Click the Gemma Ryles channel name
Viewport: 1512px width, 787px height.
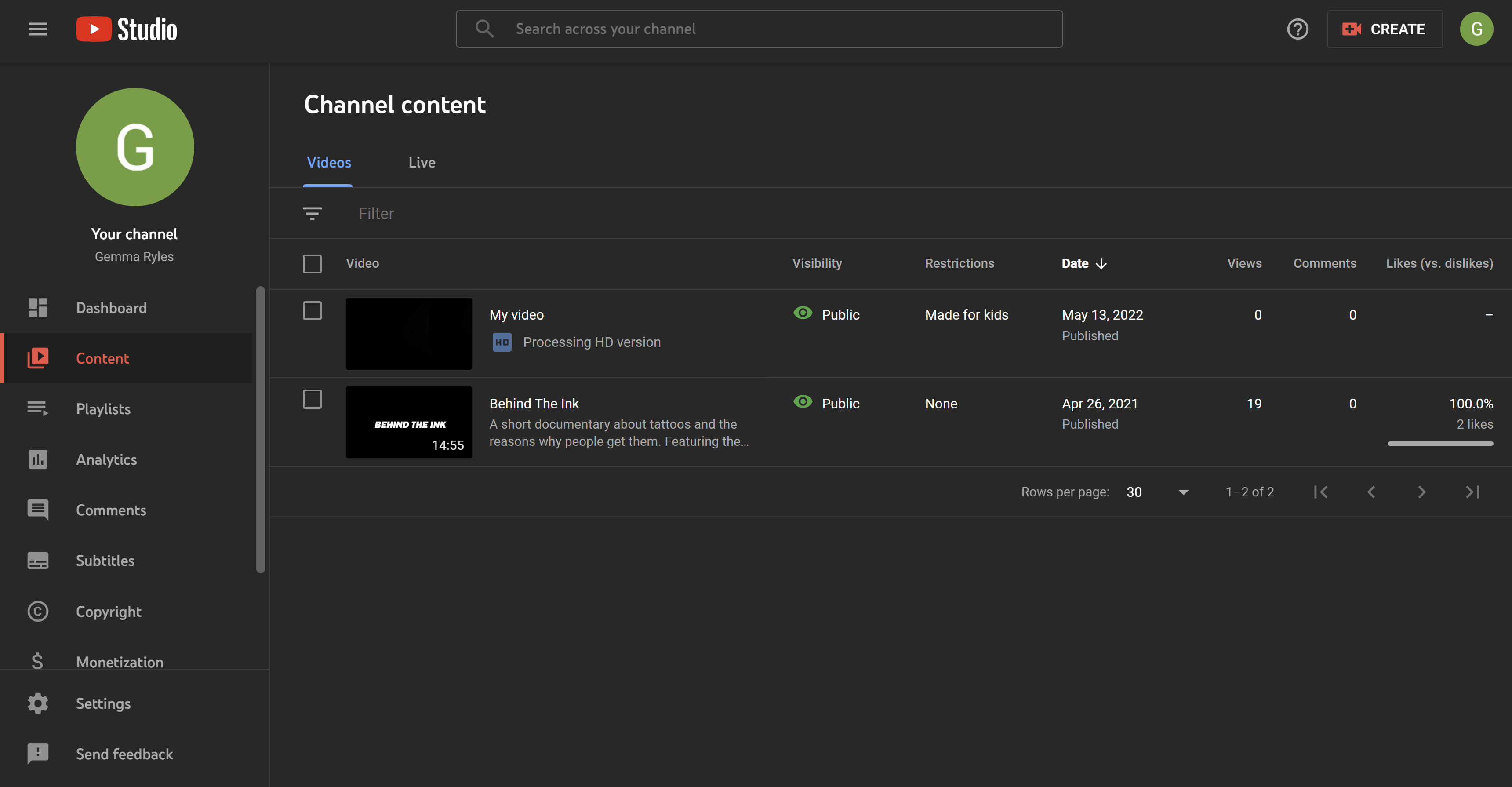134,257
